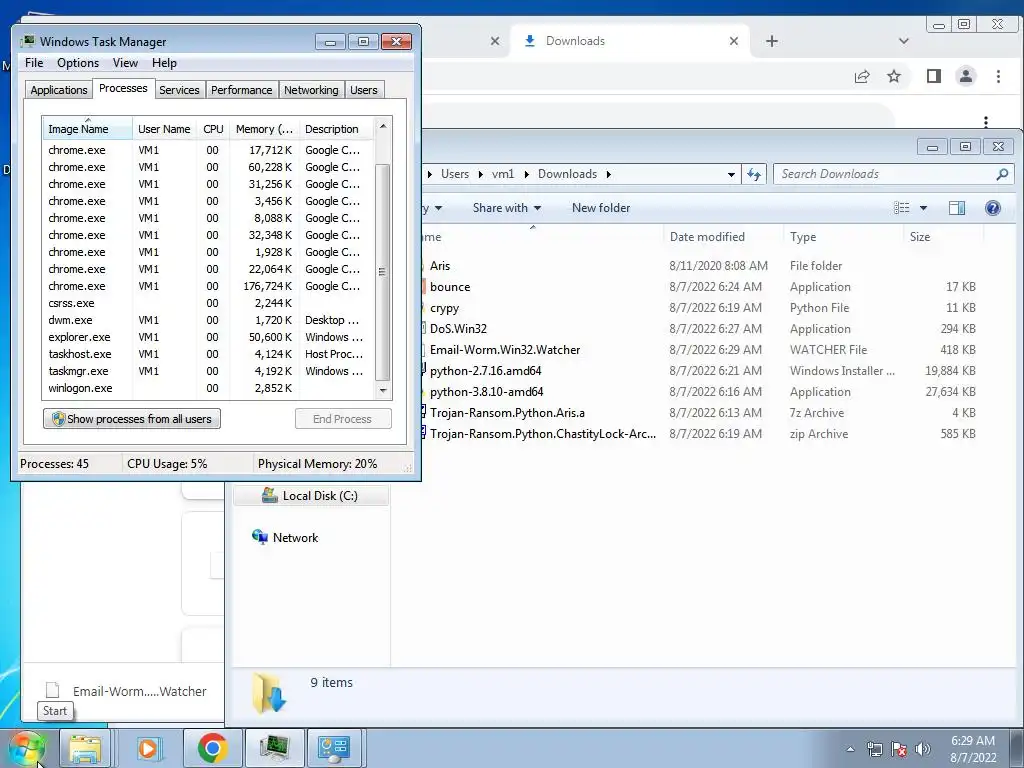Switch to the Networking tab
Image resolution: width=1024 pixels, height=768 pixels.
pyautogui.click(x=311, y=89)
